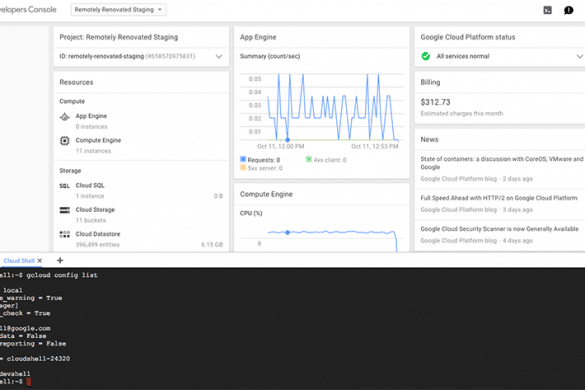Open Full Speed Ahead with HTTP/2 article
This screenshot has height=390, width=585.
(499, 198)
